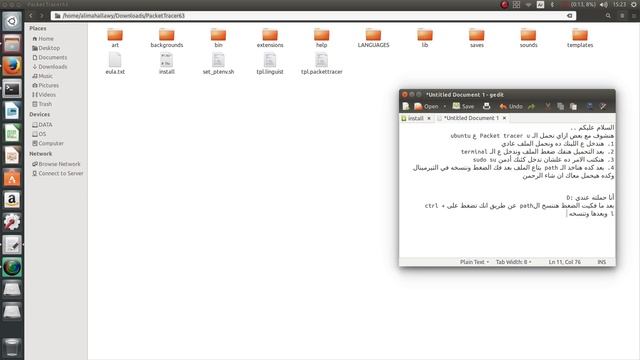
Task: Select the lib folder
Action: coord(425,38)
